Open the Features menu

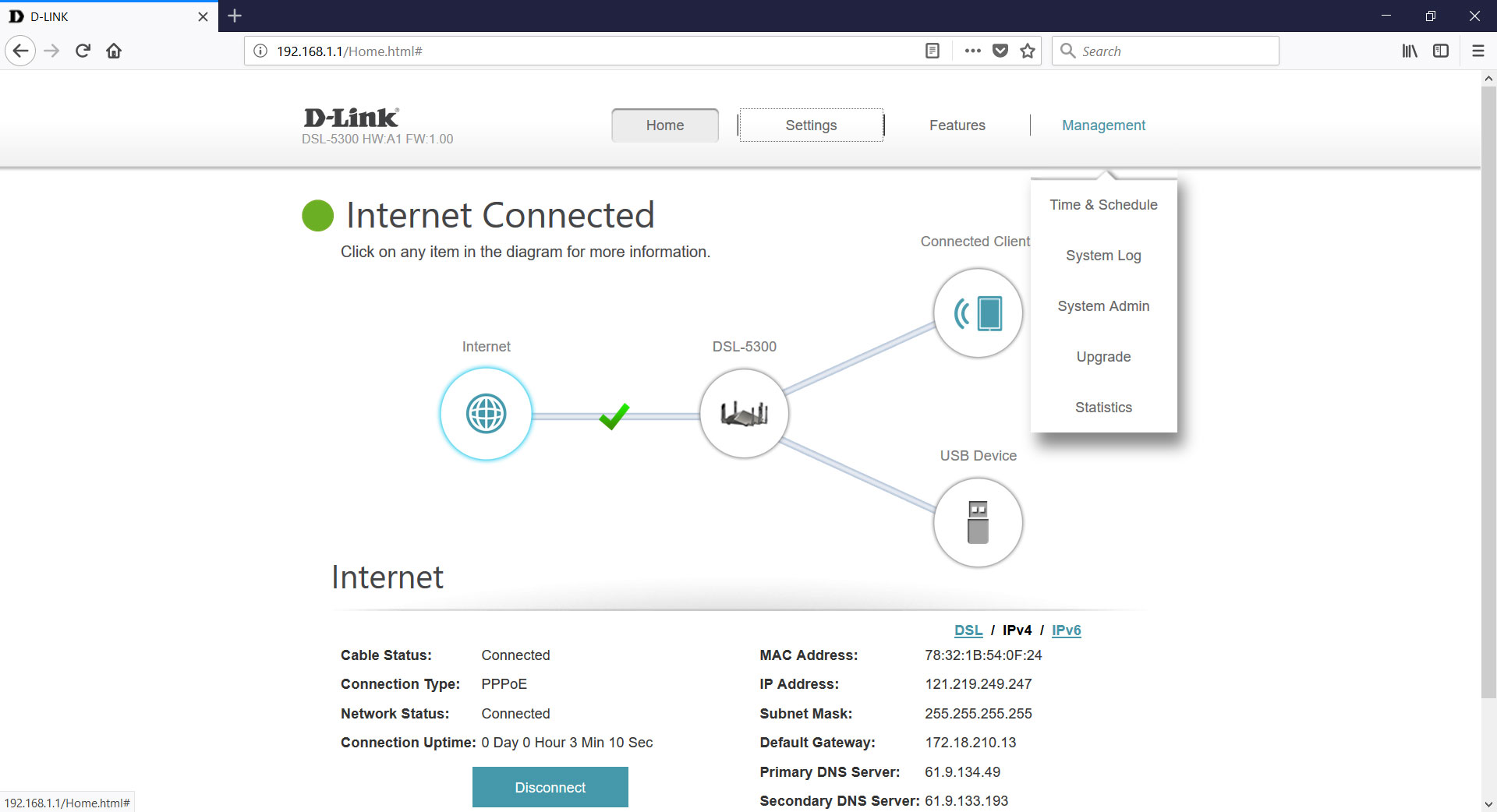(x=957, y=125)
